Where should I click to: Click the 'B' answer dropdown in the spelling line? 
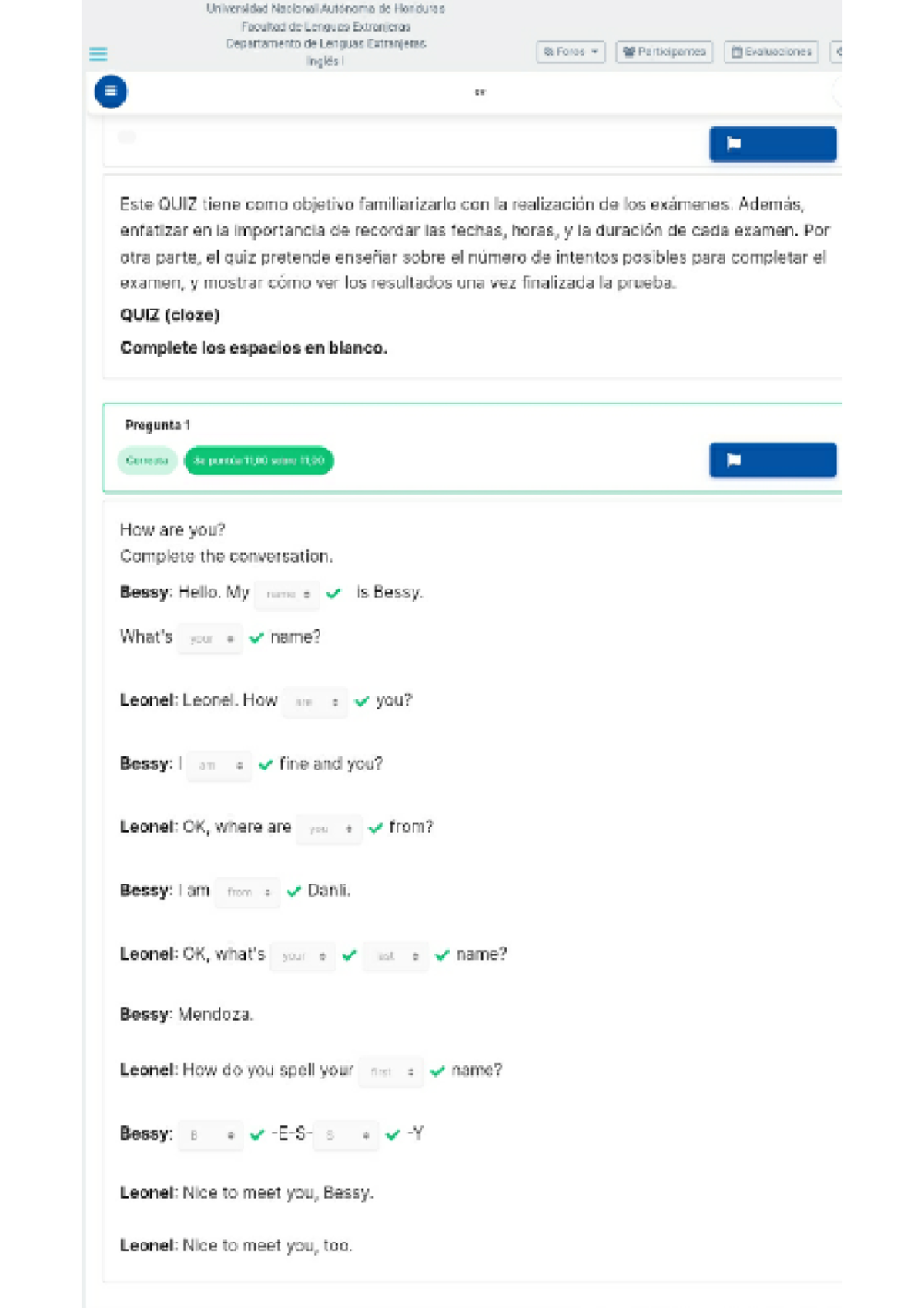[x=209, y=1134]
